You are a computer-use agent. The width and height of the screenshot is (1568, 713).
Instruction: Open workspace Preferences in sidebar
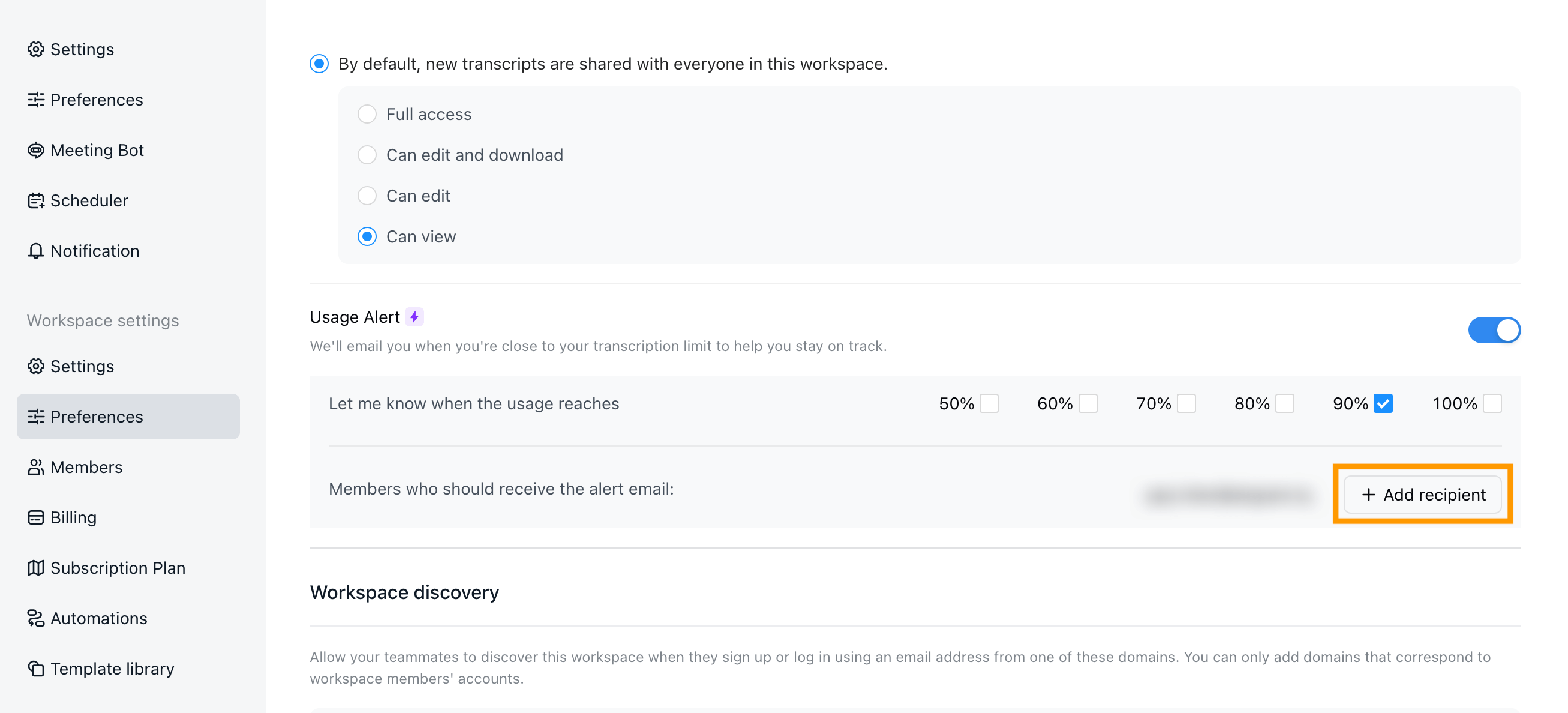(128, 417)
